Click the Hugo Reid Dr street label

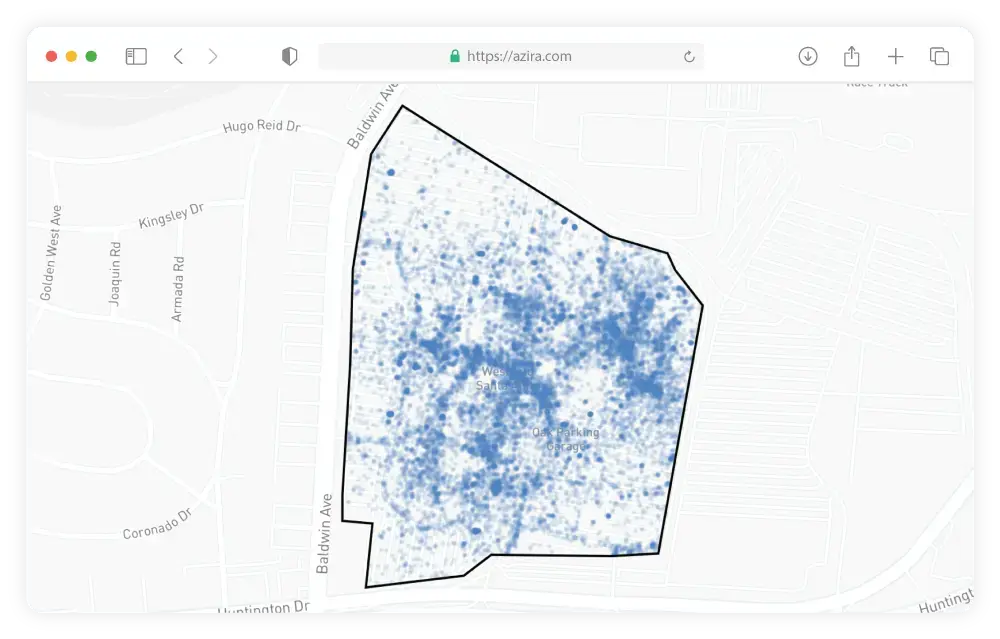tap(263, 127)
